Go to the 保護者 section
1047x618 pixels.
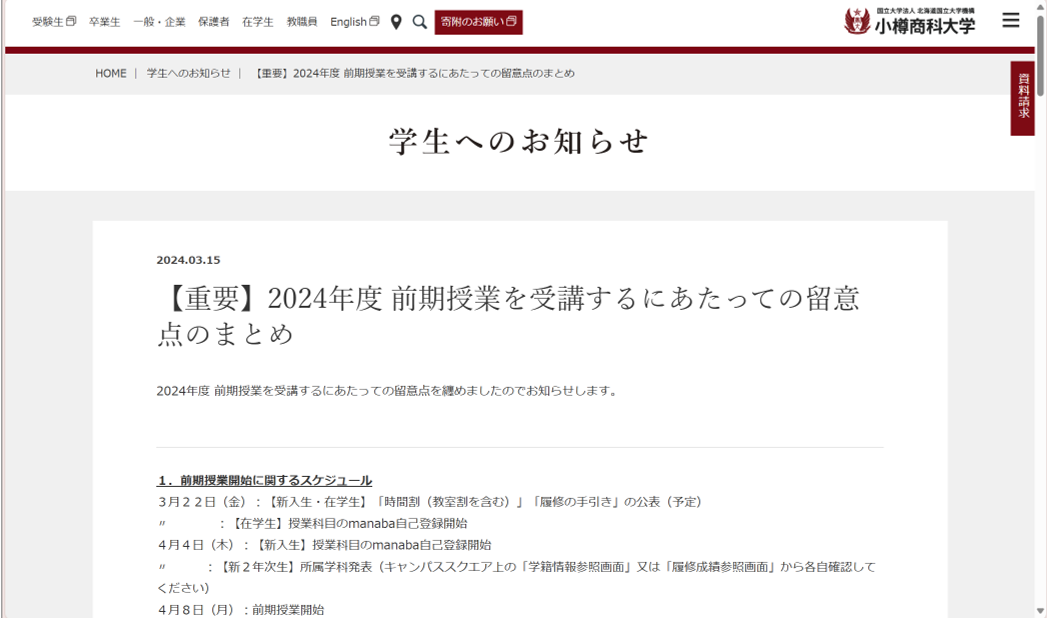(213, 22)
